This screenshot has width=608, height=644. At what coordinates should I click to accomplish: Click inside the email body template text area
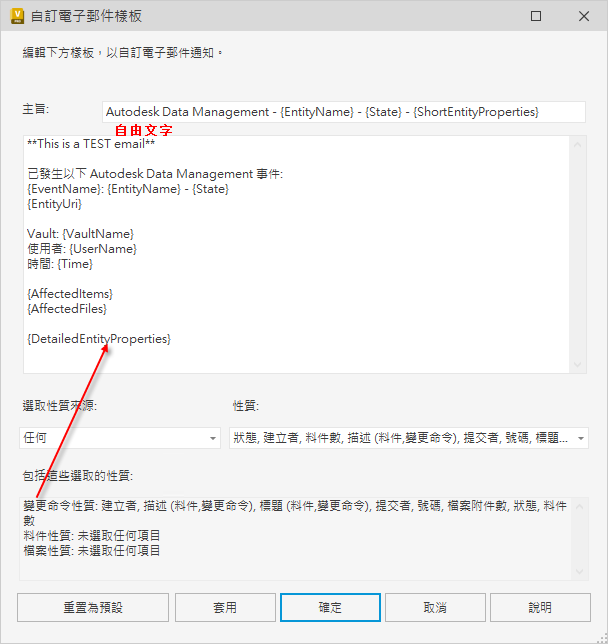297,255
